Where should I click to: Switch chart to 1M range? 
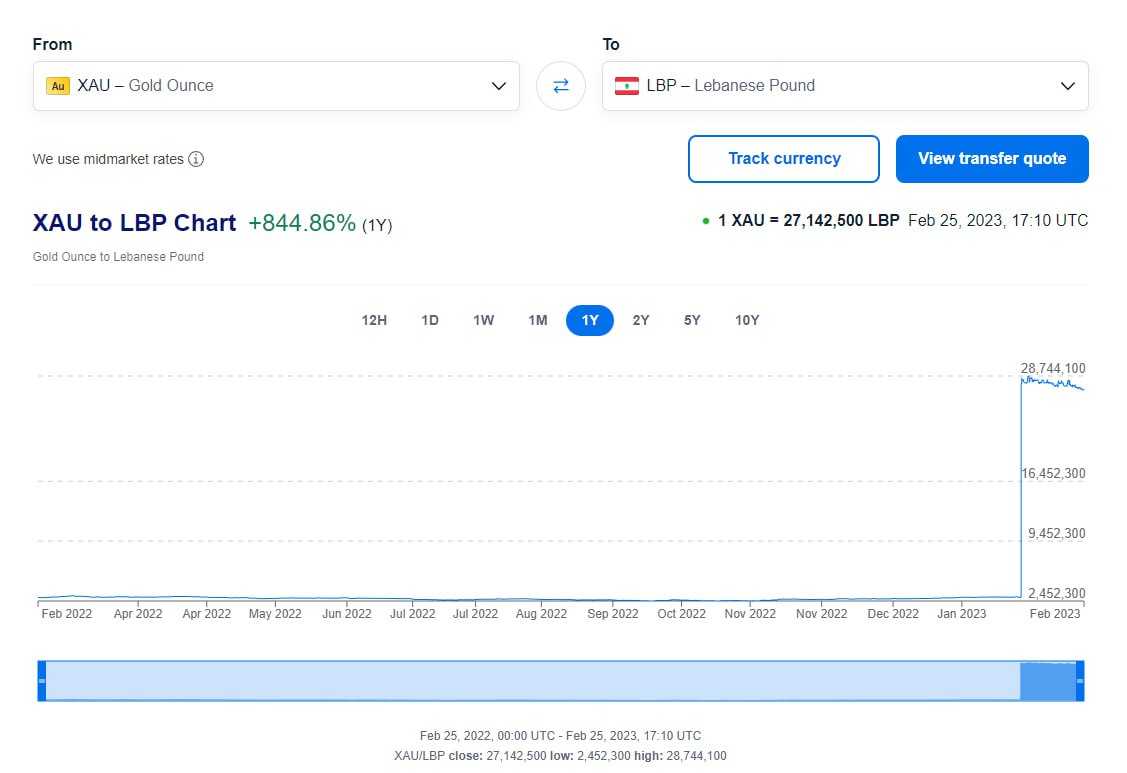tap(538, 320)
